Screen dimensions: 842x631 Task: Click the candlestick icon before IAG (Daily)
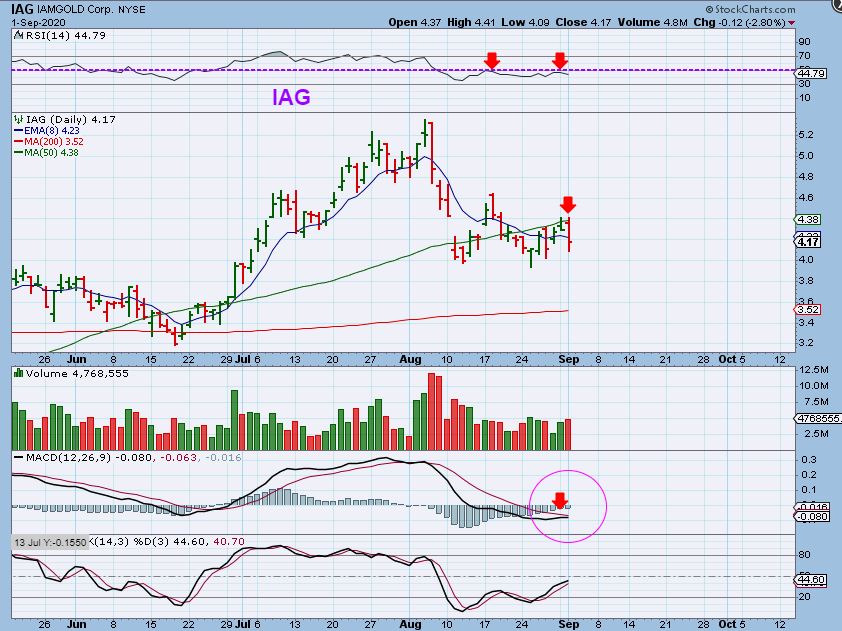click(18, 119)
